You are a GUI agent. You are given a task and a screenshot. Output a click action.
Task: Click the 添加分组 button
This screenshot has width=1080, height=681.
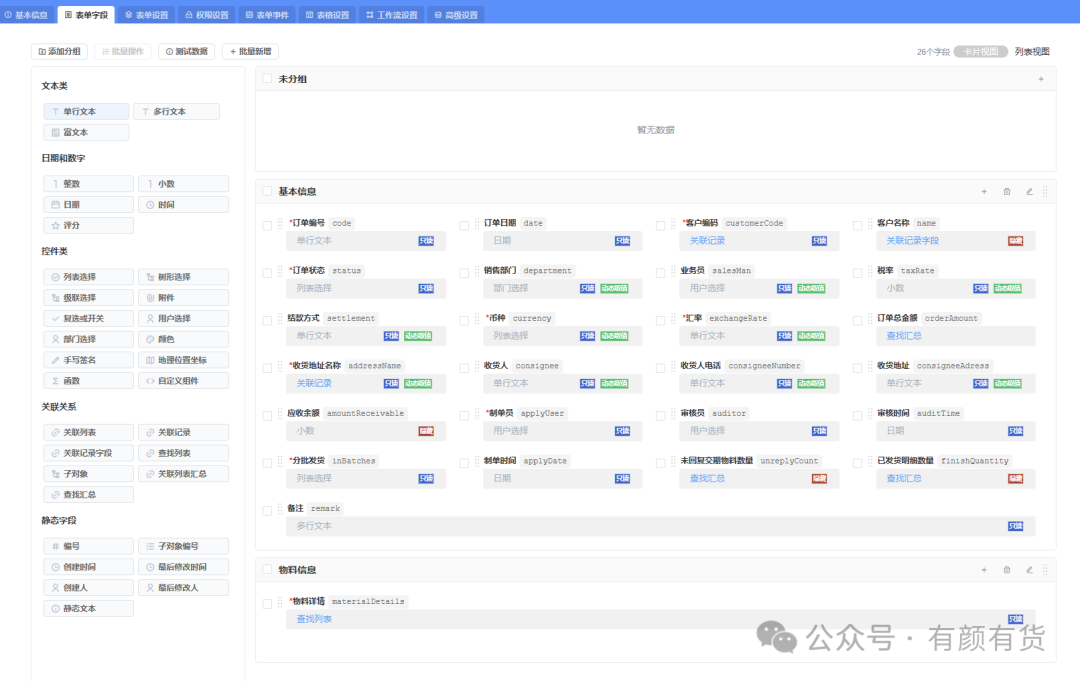pos(59,52)
